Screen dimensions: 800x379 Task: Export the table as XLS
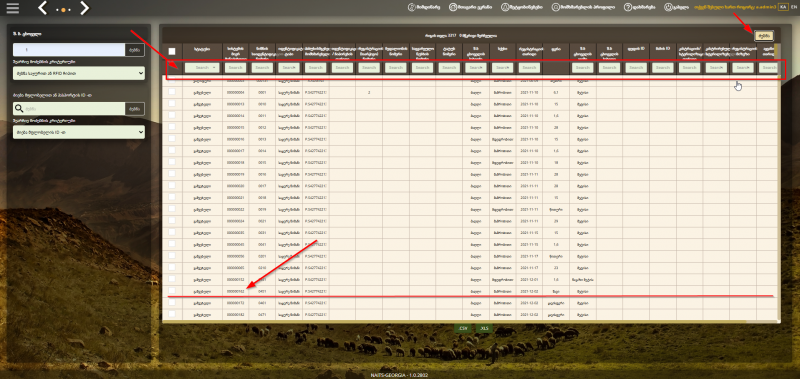tap(484, 329)
